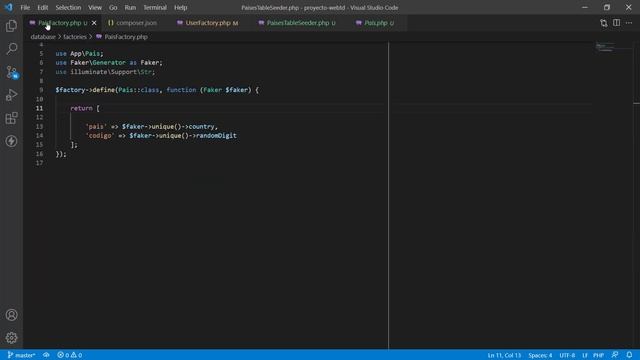Change end of line sequence LF
This screenshot has height=360, width=640.
(x=585, y=355)
